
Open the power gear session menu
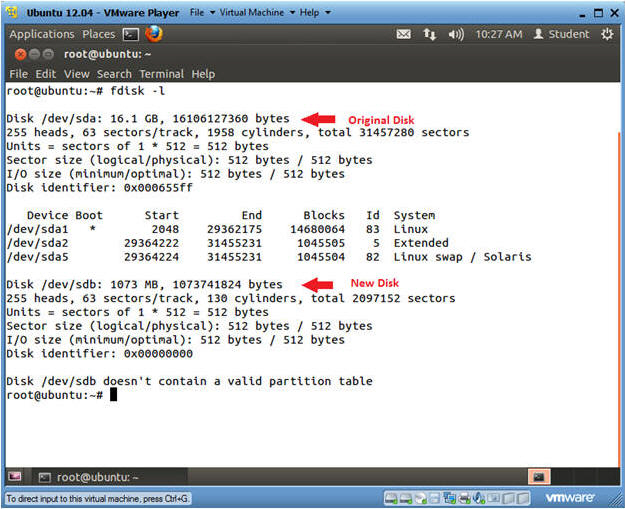click(x=607, y=34)
